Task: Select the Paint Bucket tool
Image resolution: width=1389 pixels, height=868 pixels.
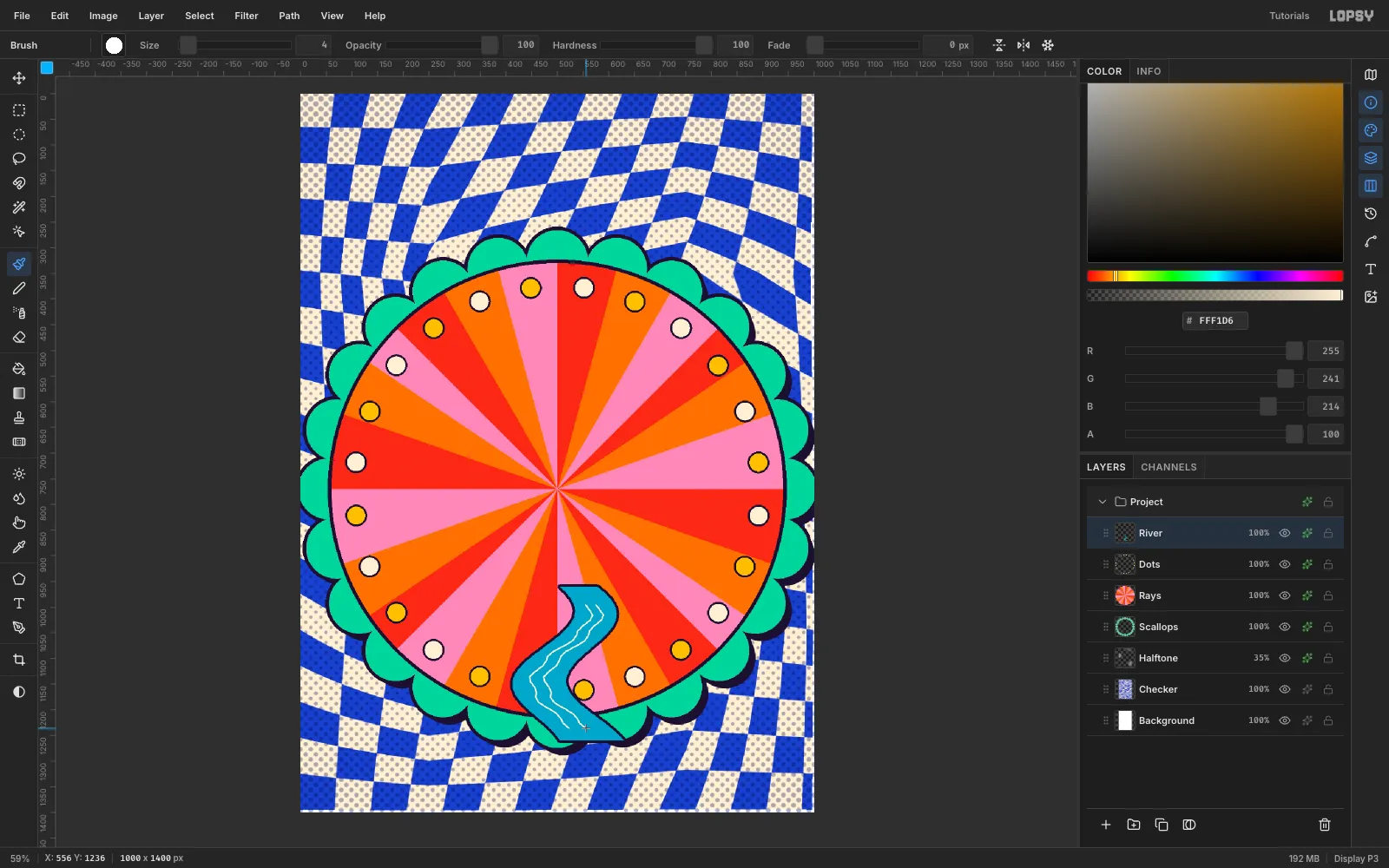Action: [19, 369]
